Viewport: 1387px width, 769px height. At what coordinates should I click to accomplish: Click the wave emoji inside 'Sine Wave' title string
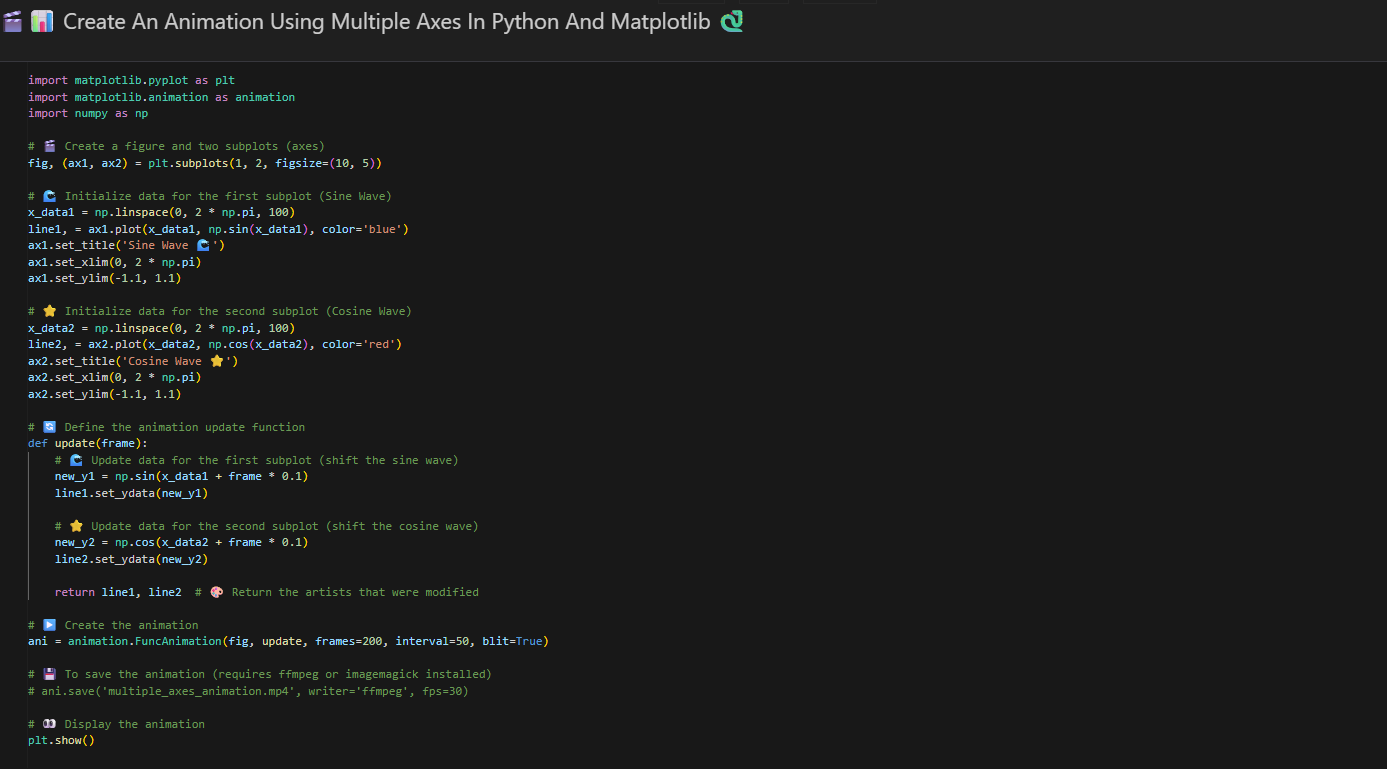pyautogui.click(x=205, y=245)
